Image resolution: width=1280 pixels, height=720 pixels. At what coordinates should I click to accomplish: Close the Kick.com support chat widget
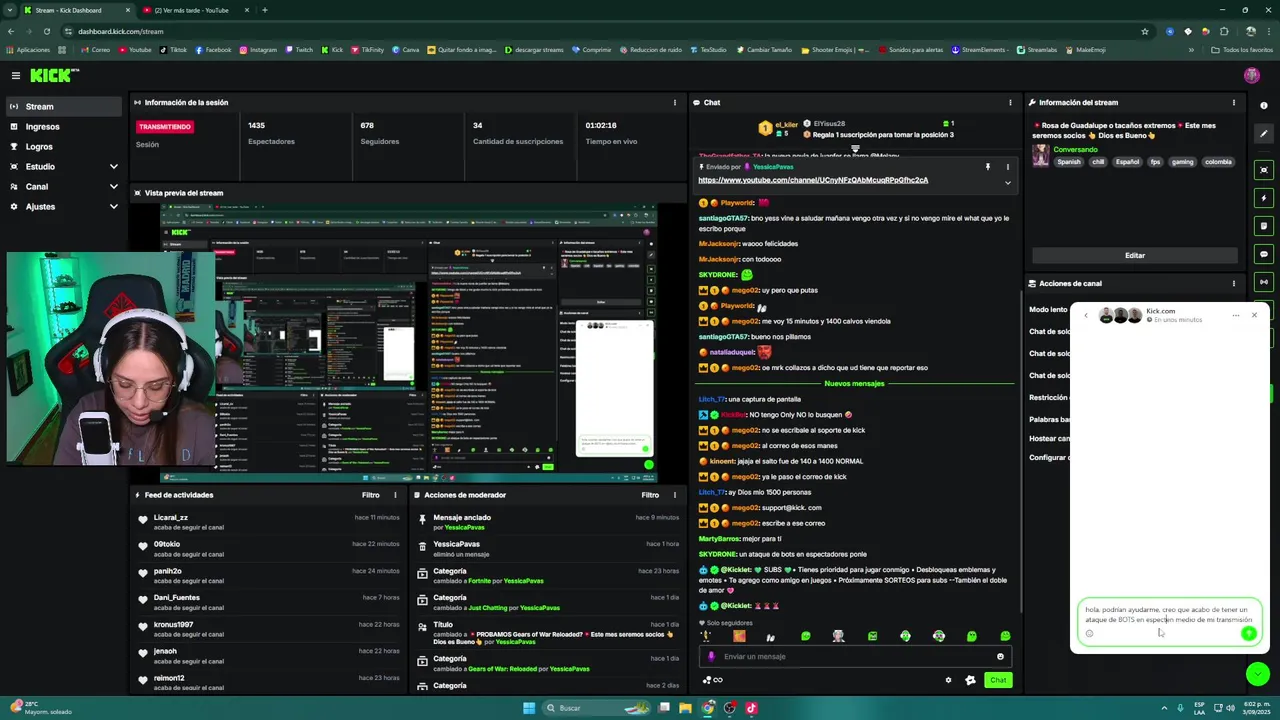point(1254,315)
